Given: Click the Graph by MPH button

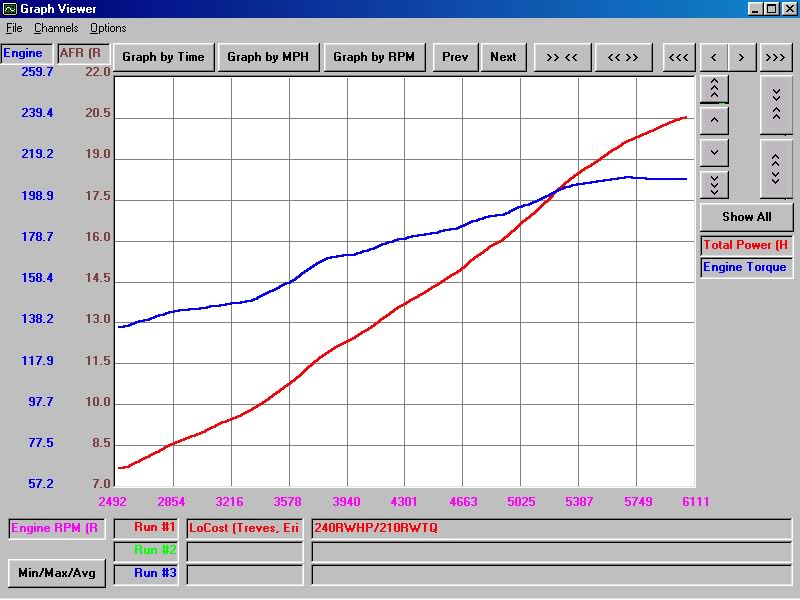Looking at the screenshot, I should [x=268, y=57].
